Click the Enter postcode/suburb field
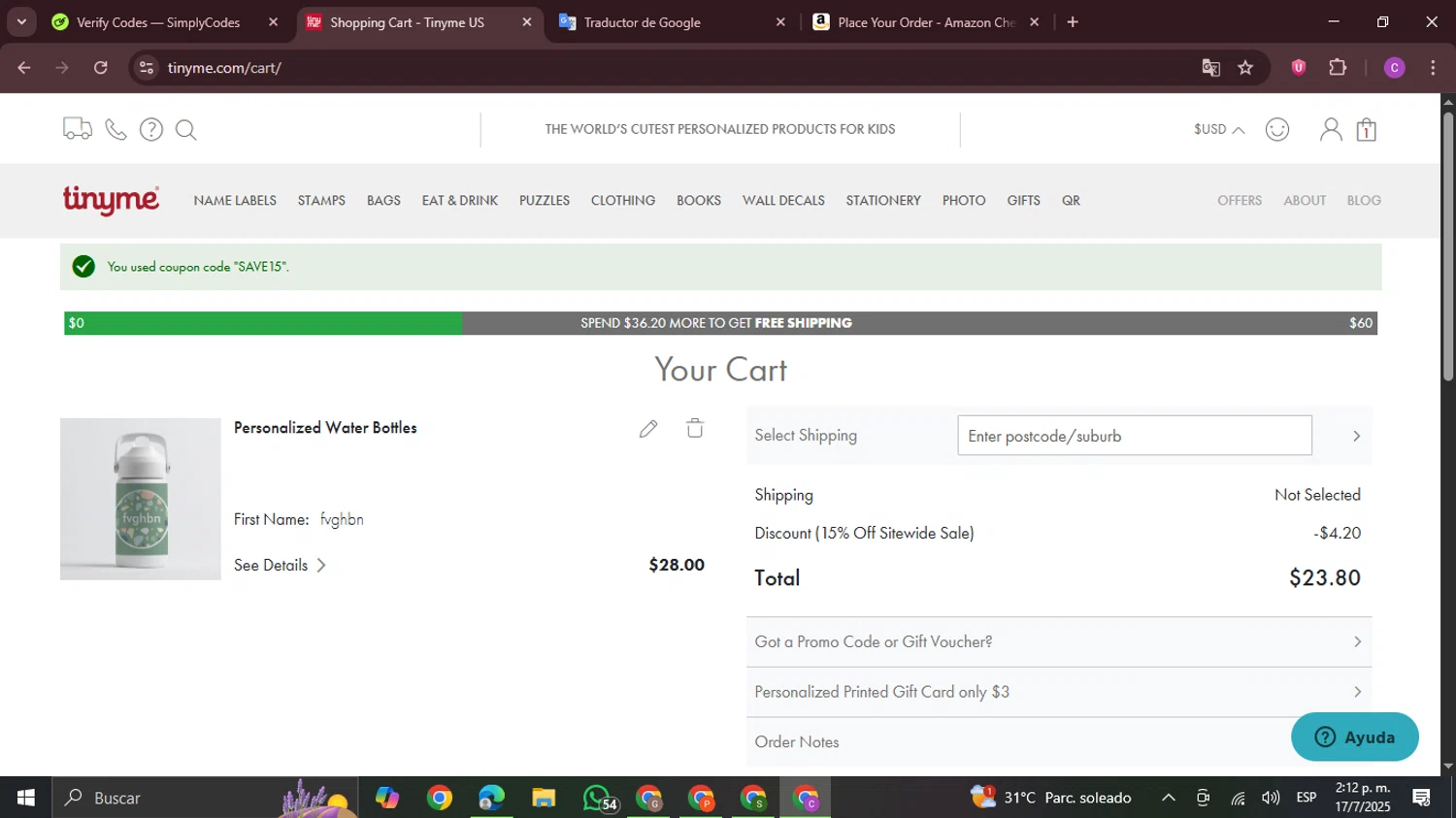 tap(1135, 436)
